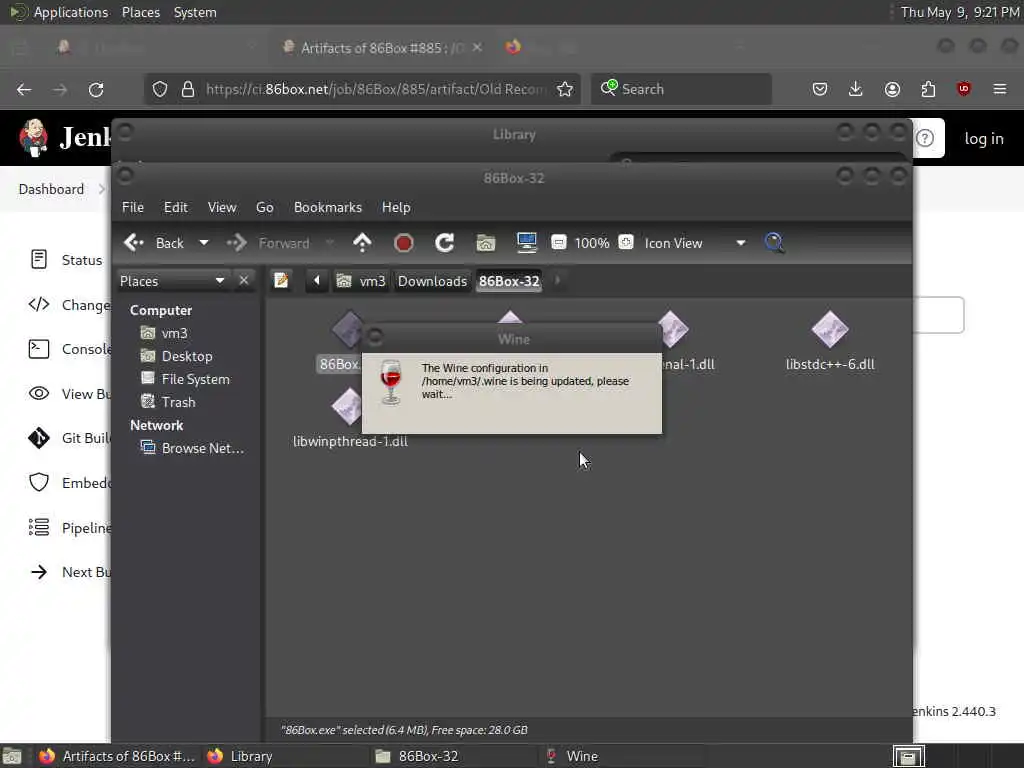Select 86Box-32 path bar button
1024x768 pixels.
point(509,281)
